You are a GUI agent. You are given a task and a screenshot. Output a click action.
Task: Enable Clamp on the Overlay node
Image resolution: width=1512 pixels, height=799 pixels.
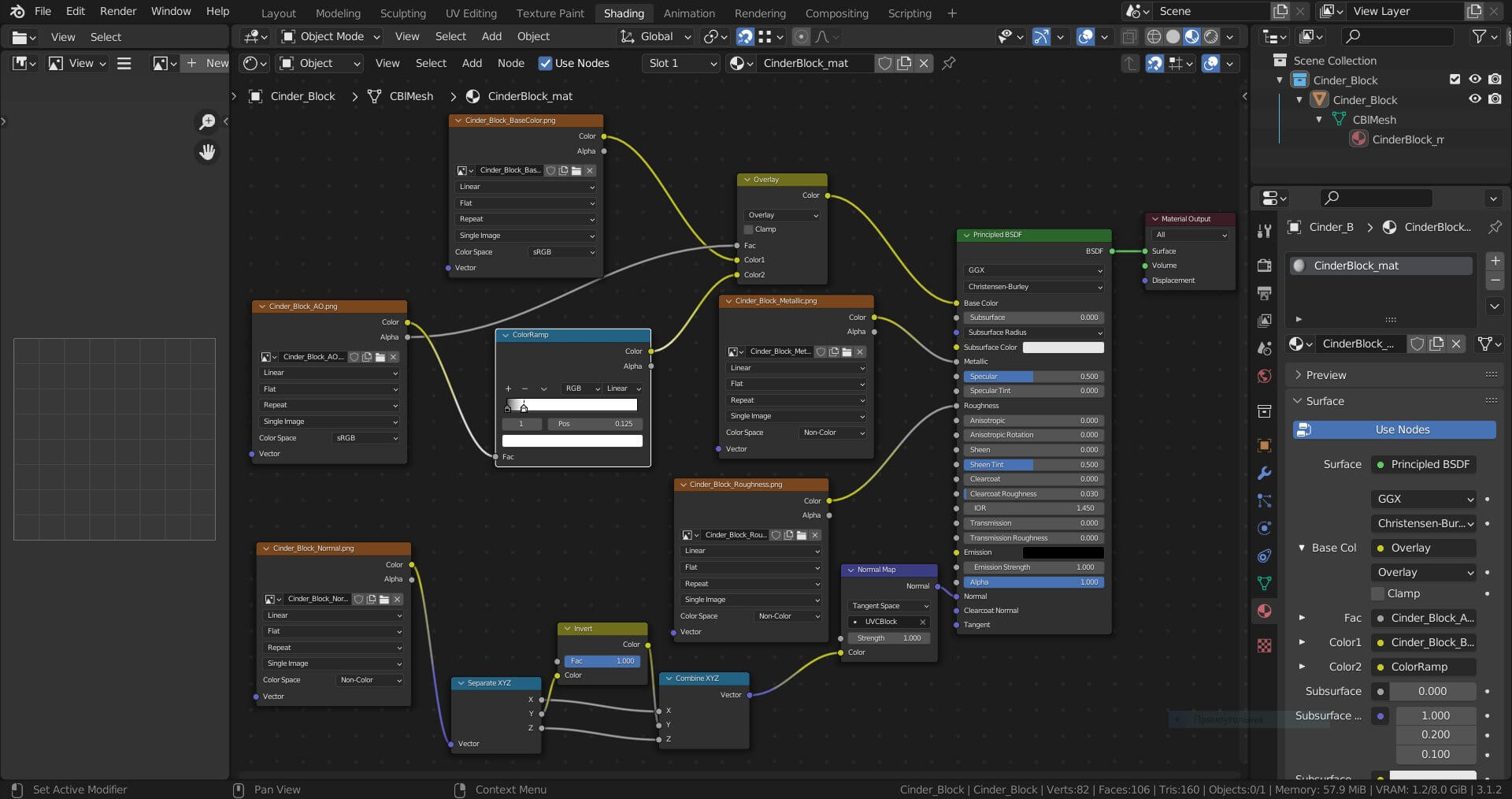click(749, 229)
